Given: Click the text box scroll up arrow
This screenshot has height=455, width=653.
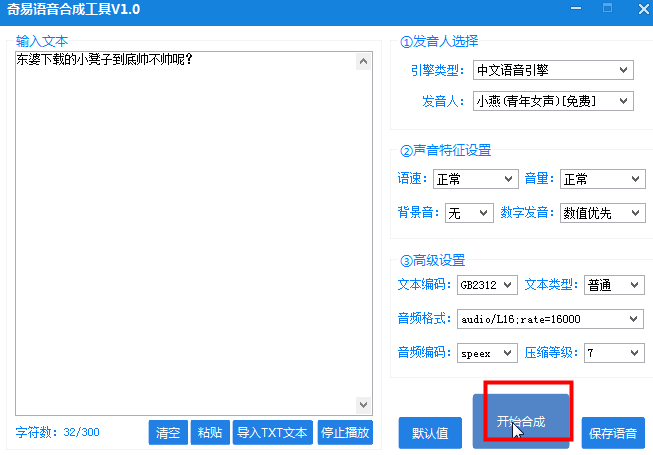Looking at the screenshot, I should pyautogui.click(x=364, y=62).
